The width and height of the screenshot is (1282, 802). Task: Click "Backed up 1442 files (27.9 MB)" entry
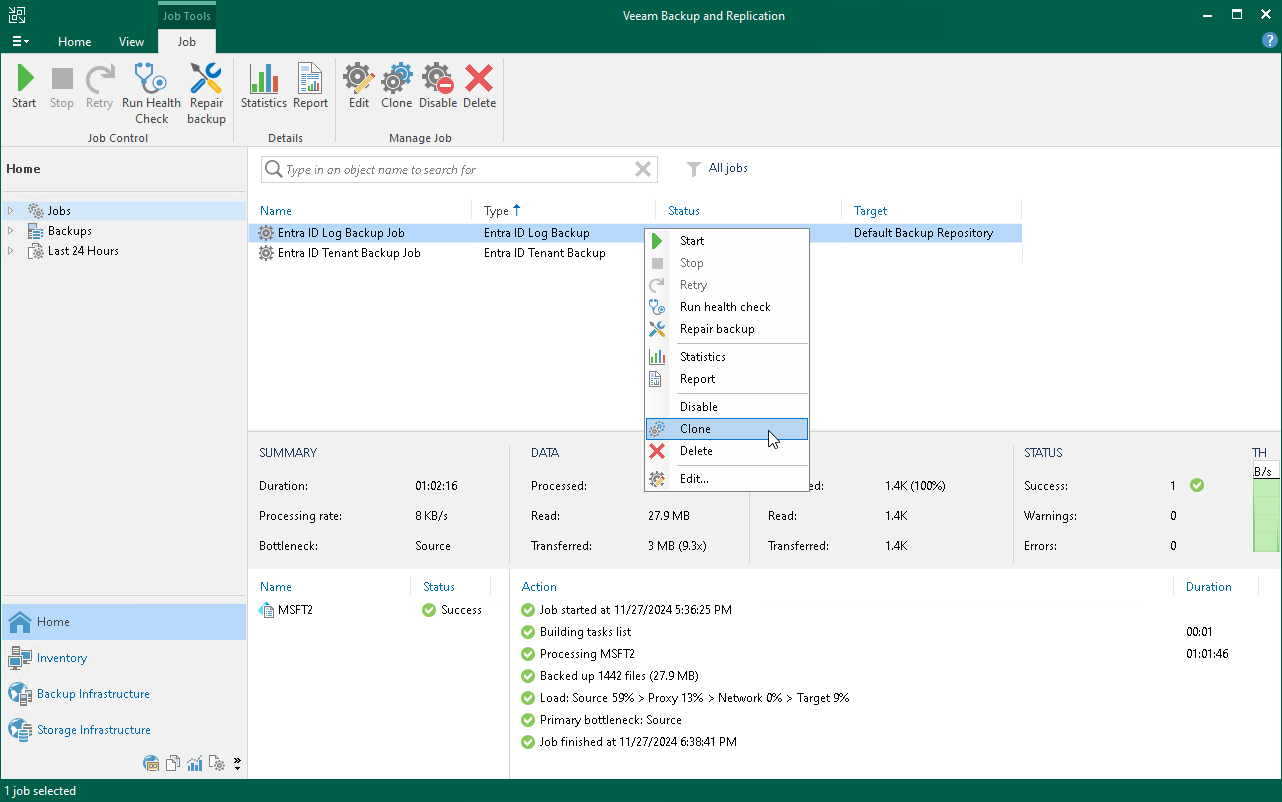coord(619,676)
